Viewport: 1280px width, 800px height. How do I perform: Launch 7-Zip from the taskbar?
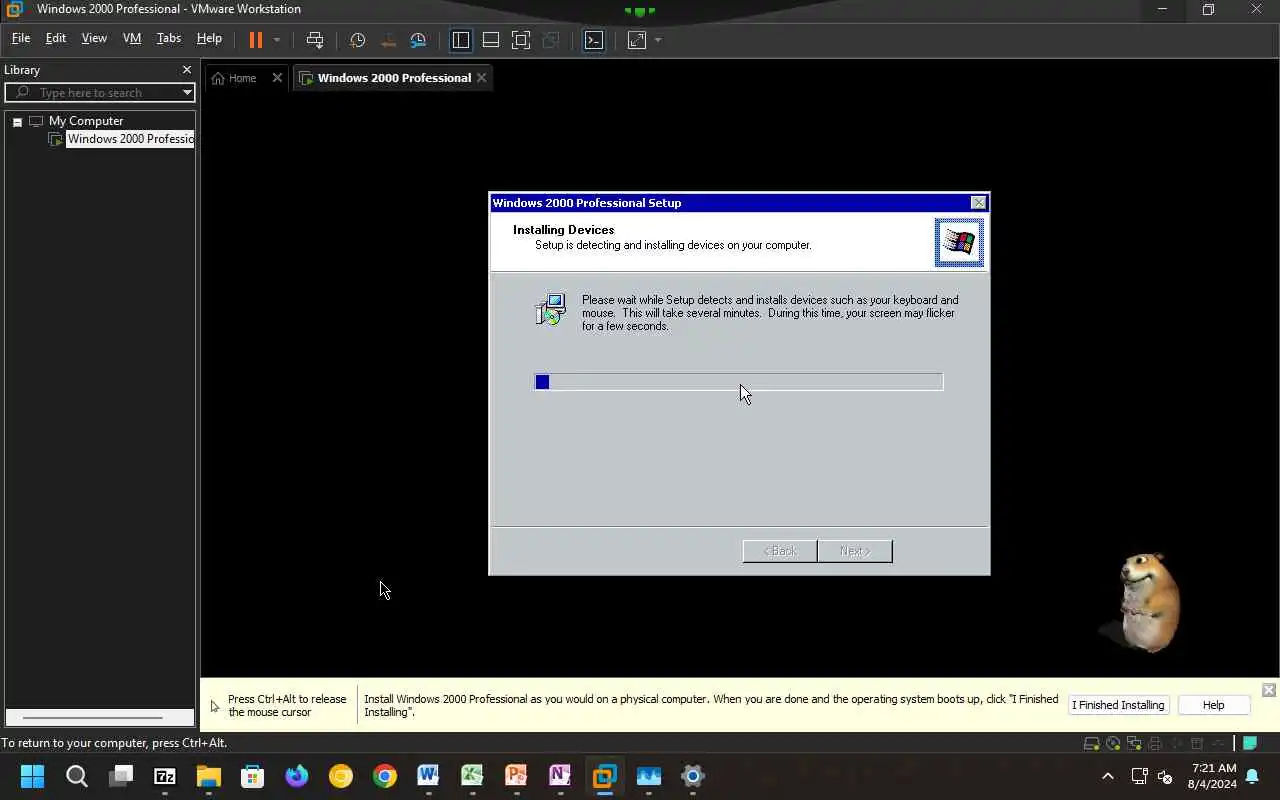point(165,776)
